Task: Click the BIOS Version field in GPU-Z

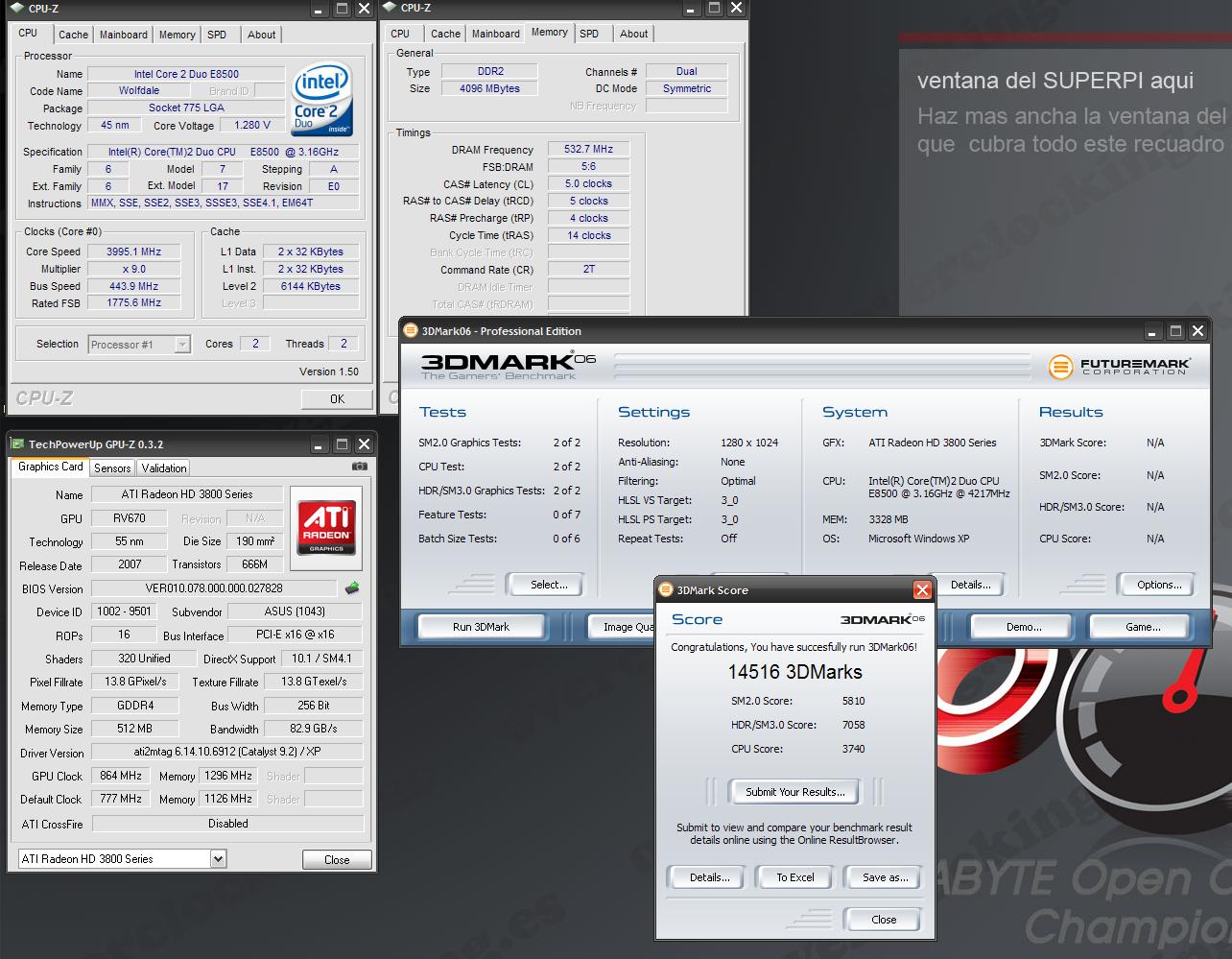Action: pos(214,588)
